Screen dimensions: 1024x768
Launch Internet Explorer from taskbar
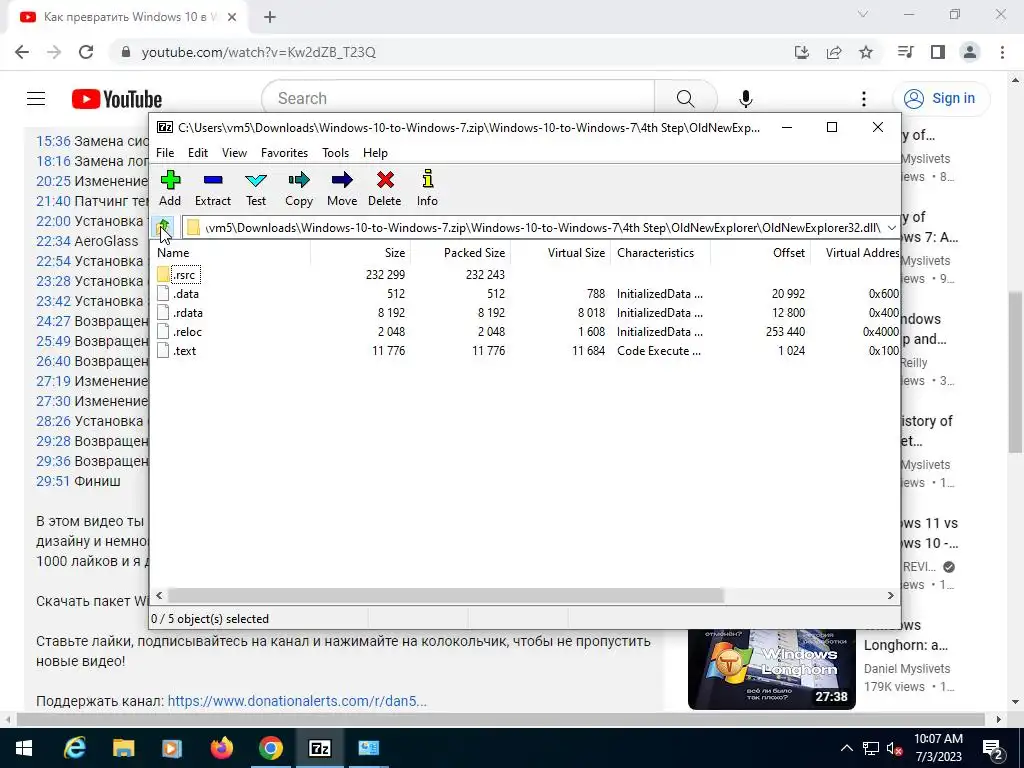click(74, 748)
